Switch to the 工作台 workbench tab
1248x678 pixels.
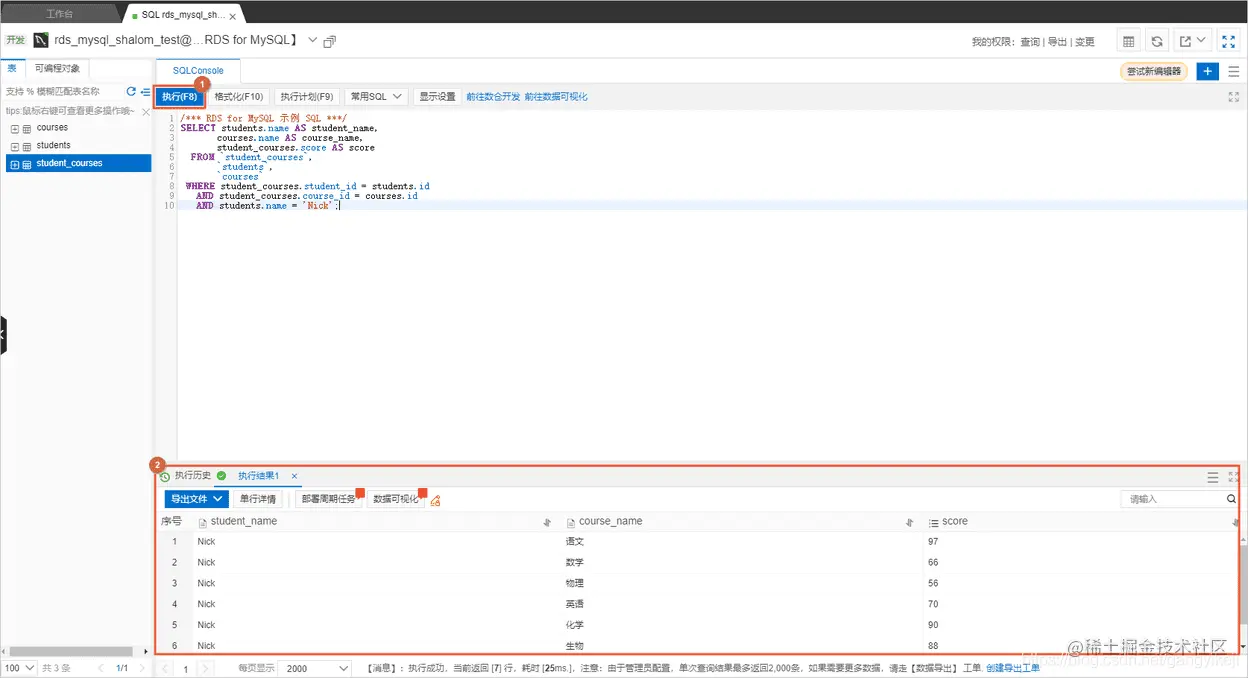click(x=60, y=15)
